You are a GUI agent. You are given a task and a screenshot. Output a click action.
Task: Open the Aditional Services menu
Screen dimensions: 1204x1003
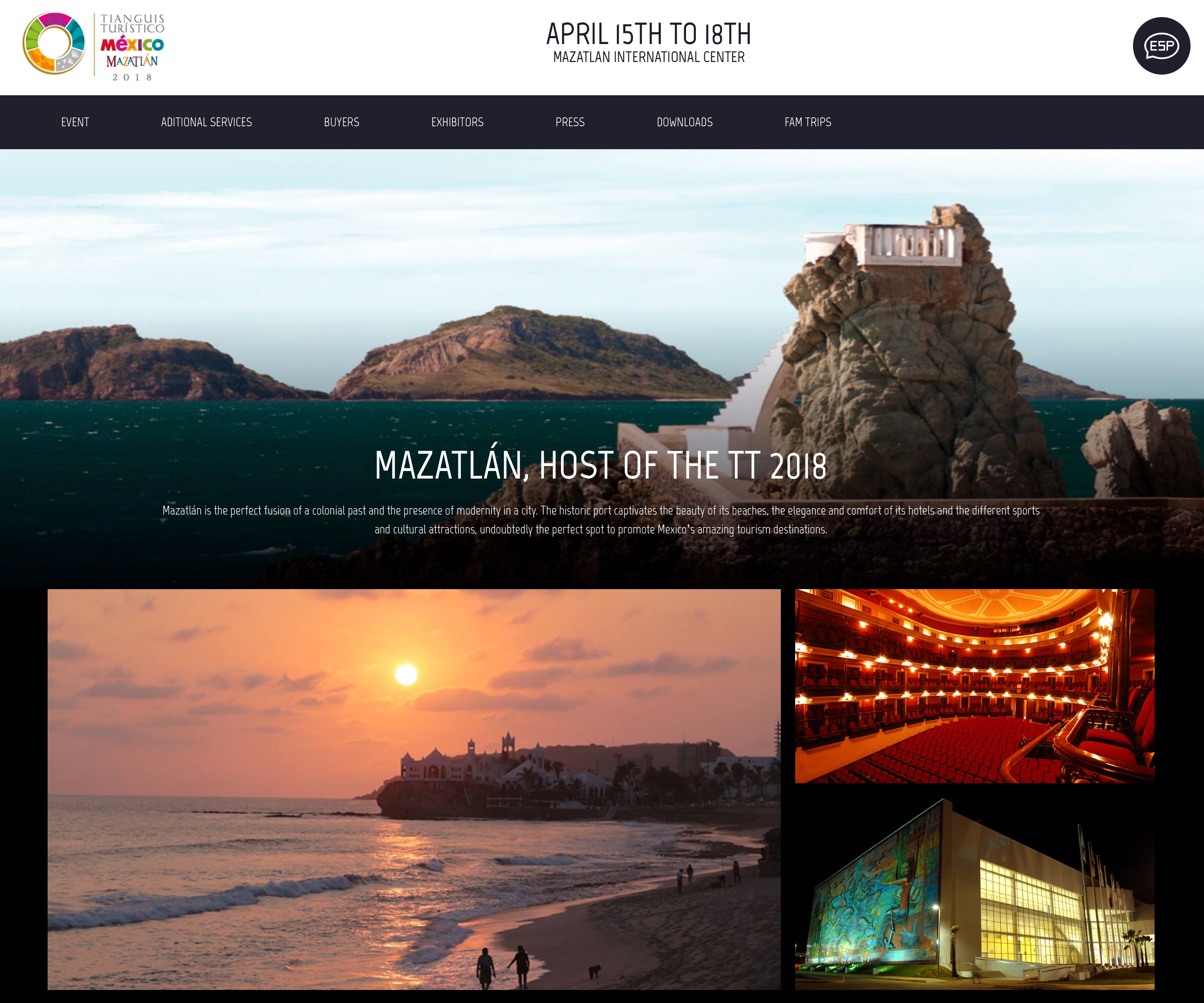point(206,122)
